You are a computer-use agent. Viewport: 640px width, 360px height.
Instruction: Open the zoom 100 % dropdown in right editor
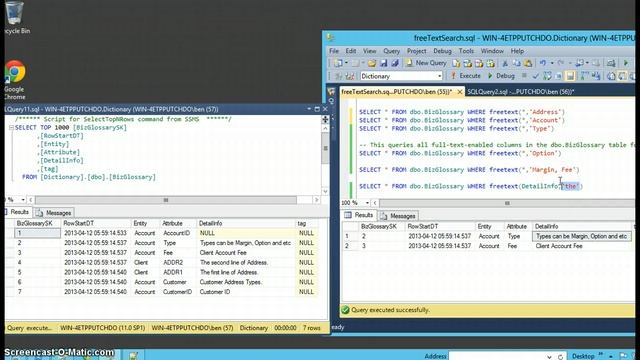(x=367, y=203)
